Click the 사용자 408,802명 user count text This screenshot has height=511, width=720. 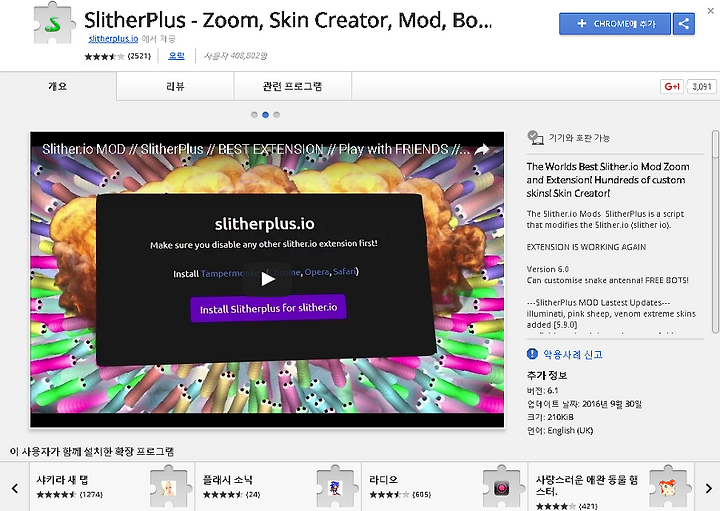point(235,56)
